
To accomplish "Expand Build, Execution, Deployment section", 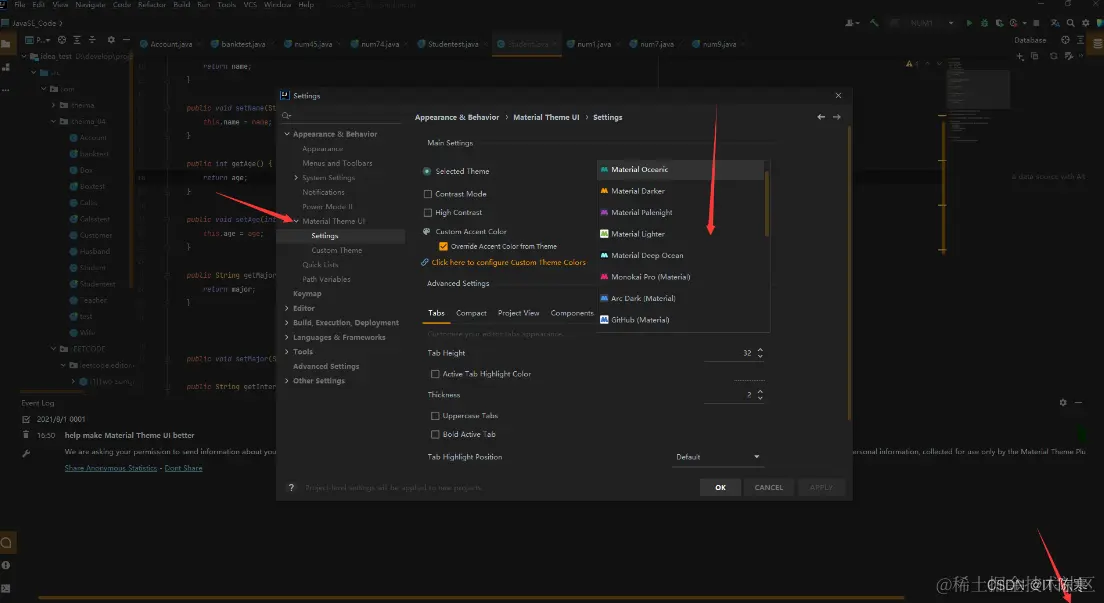I will pyautogui.click(x=287, y=323).
